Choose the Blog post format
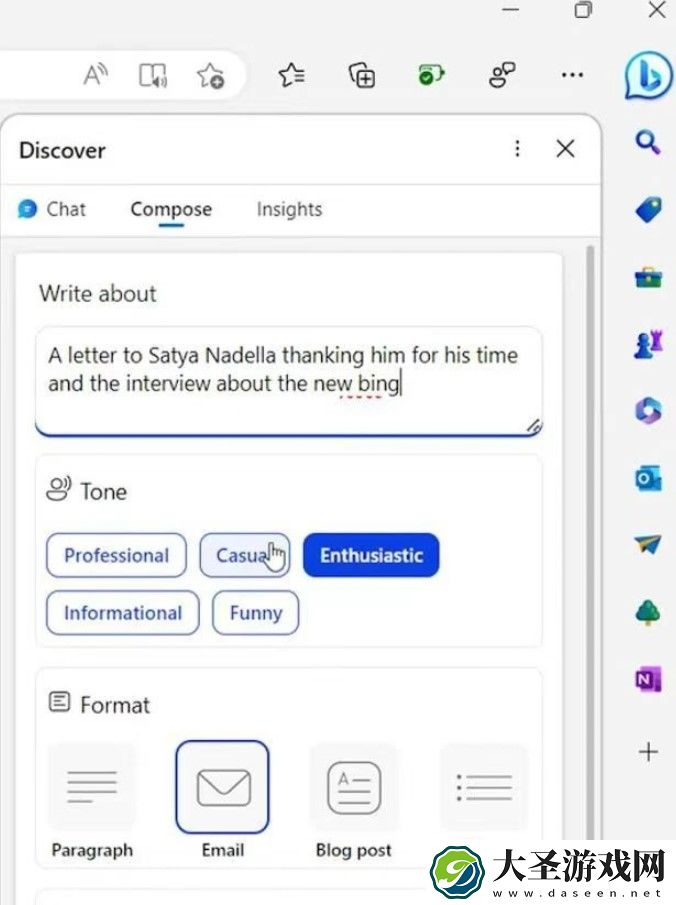The height and width of the screenshot is (905, 676). (x=354, y=801)
